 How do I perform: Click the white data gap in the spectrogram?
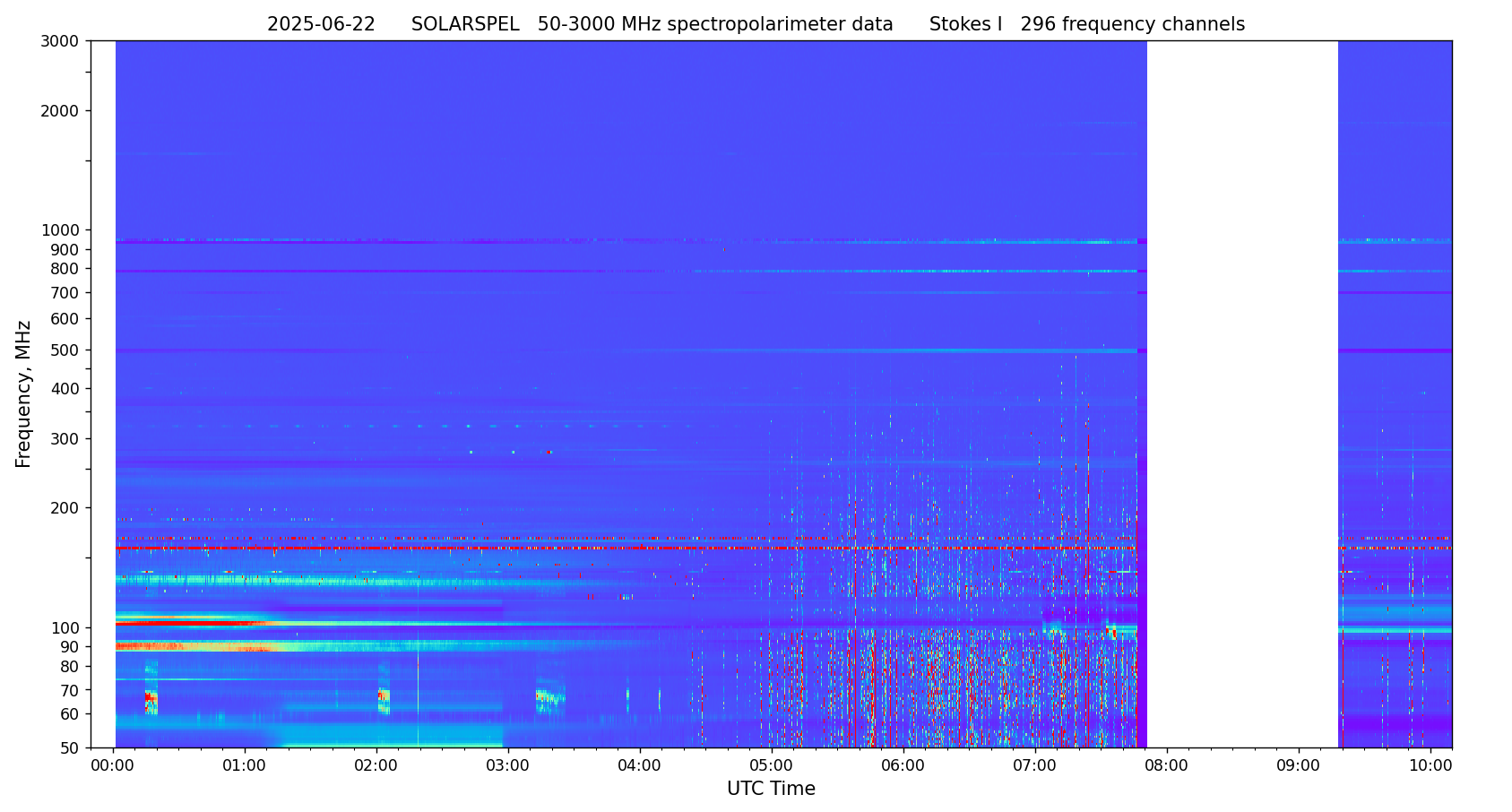1242,394
